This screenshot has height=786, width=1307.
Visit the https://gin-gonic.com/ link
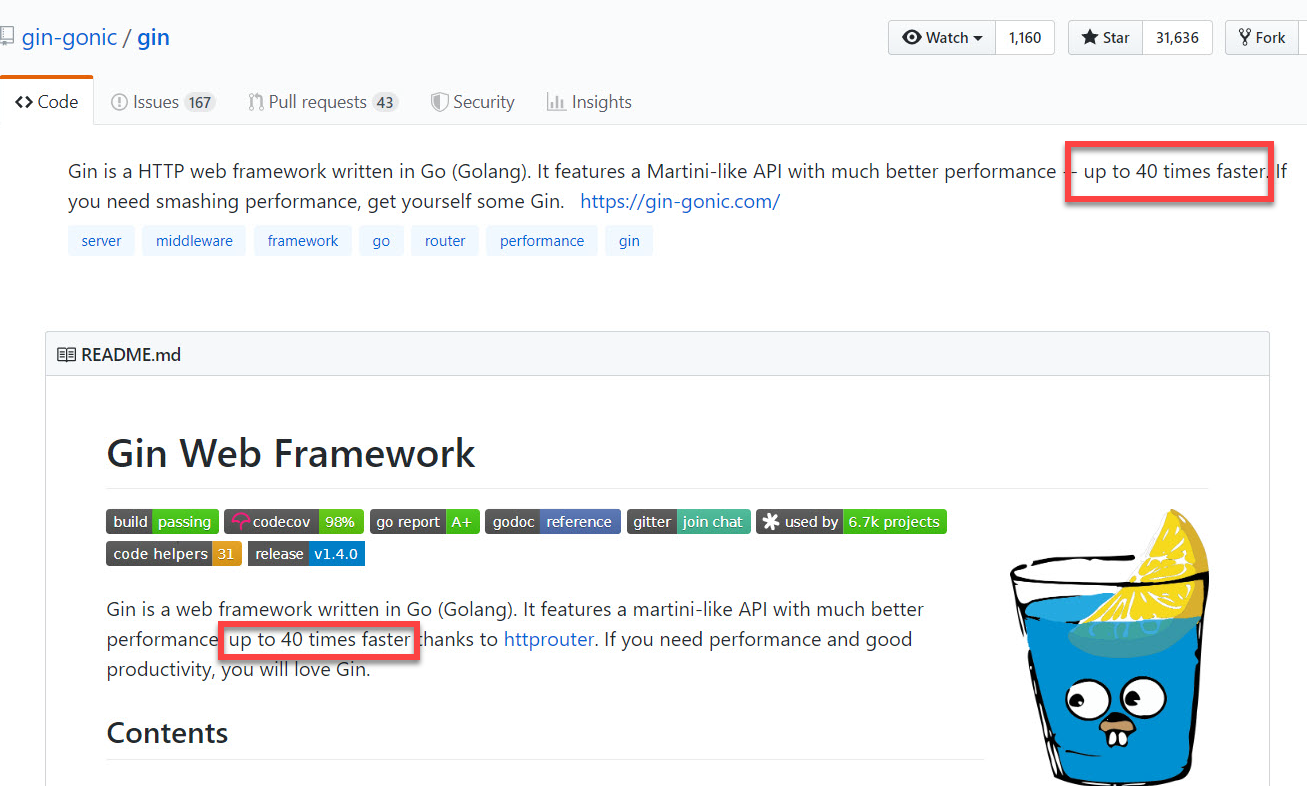point(680,201)
